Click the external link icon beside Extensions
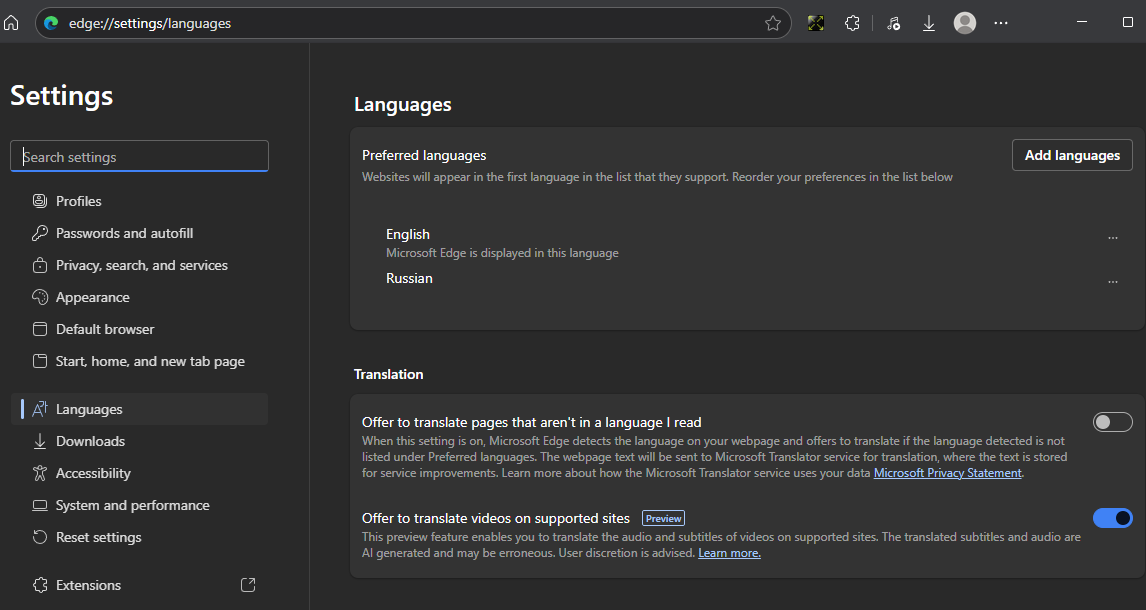Viewport: 1146px width, 610px height. pos(248,585)
